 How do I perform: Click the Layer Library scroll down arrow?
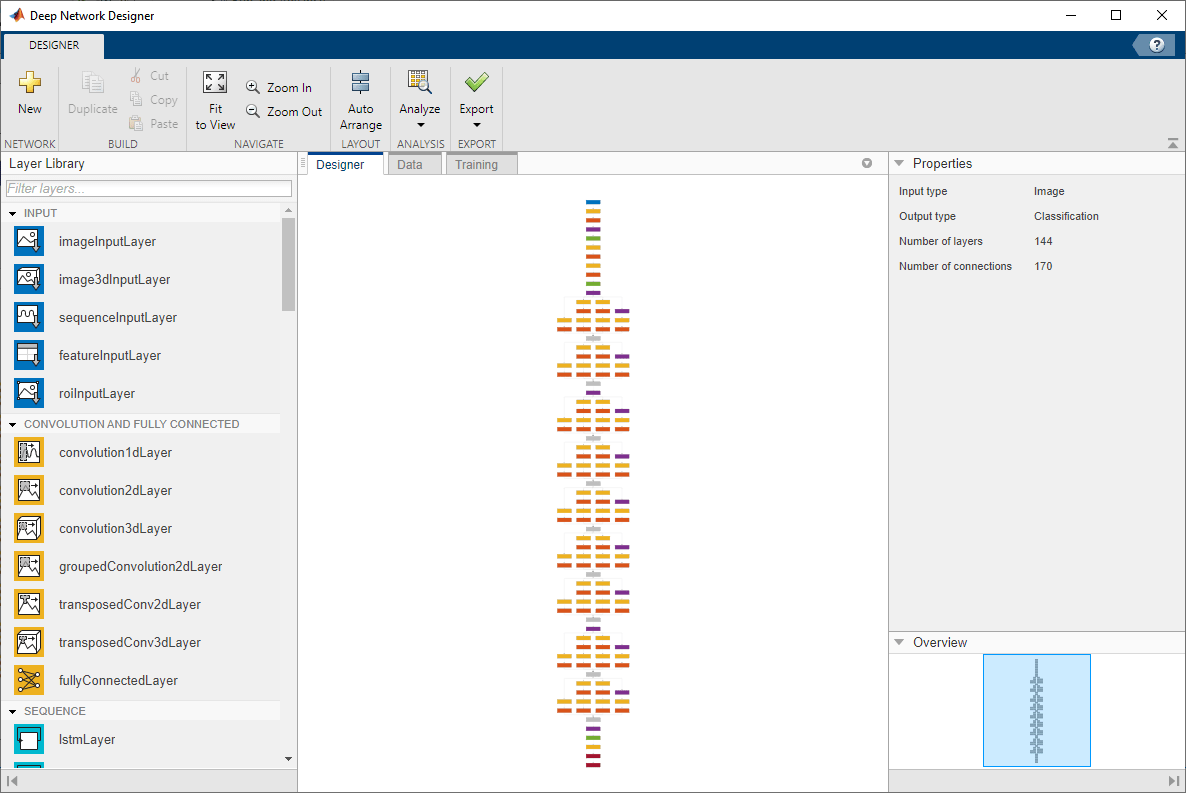tap(288, 758)
